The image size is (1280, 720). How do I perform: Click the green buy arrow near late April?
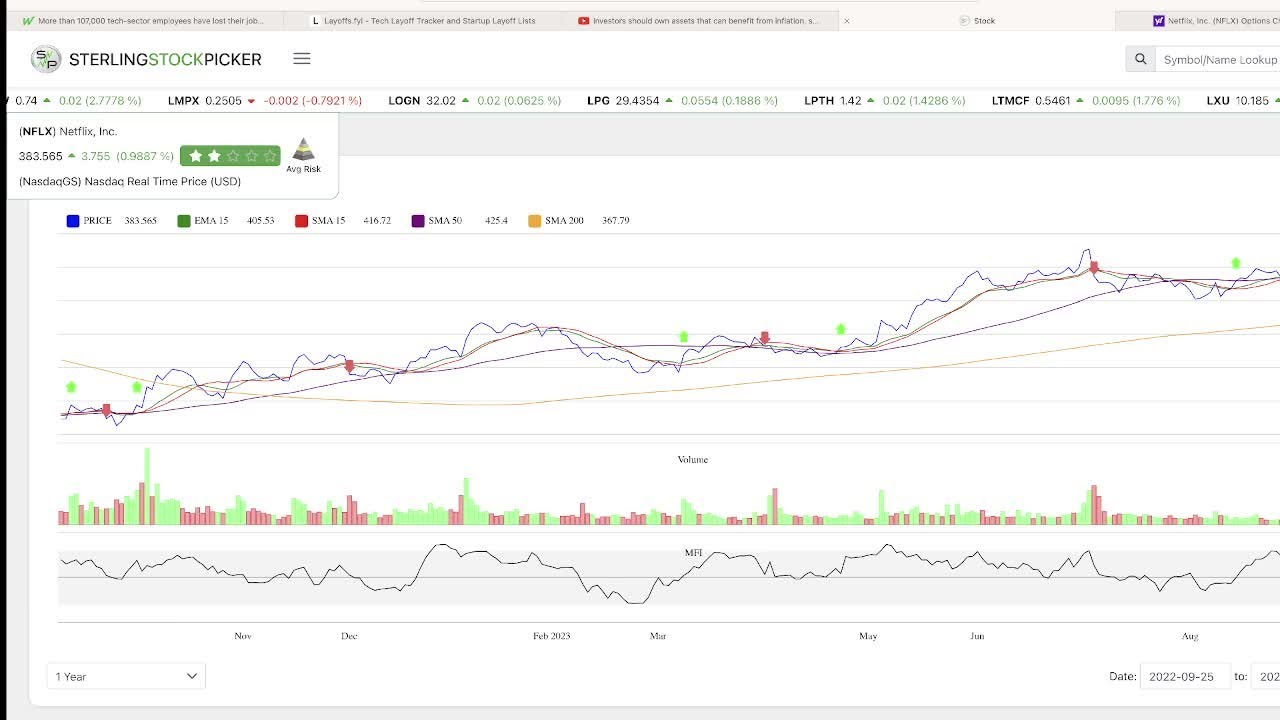click(841, 329)
